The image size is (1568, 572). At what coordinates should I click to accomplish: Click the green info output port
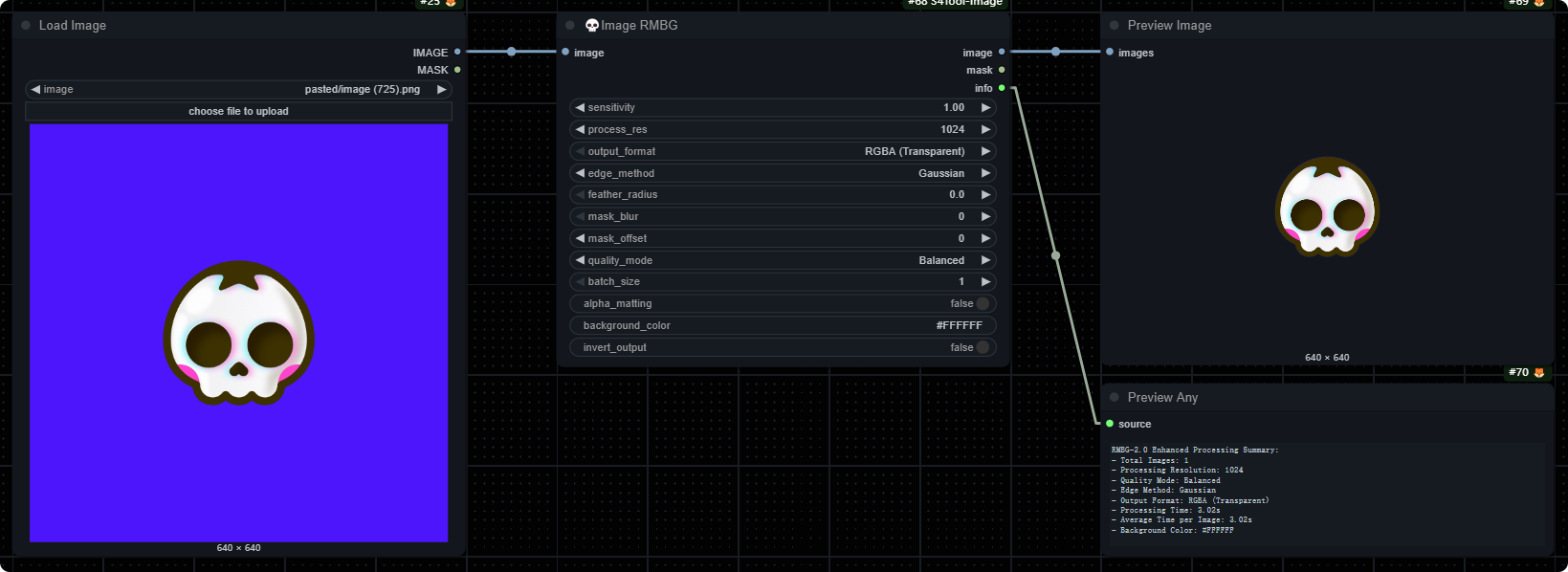1002,88
